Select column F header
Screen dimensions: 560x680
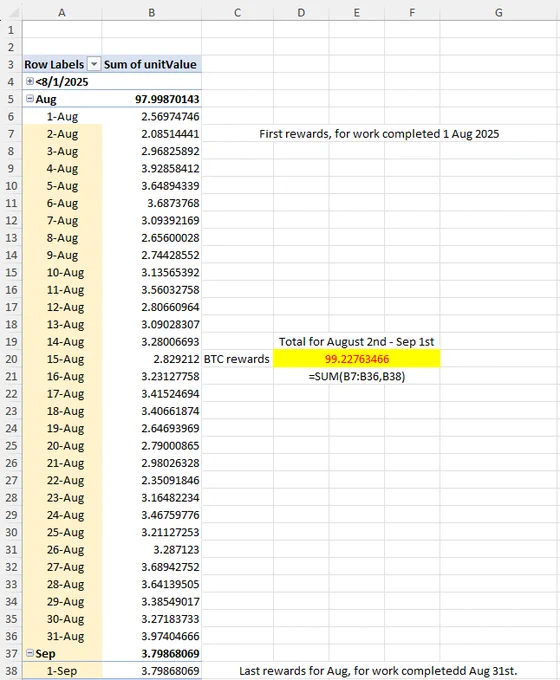click(412, 13)
